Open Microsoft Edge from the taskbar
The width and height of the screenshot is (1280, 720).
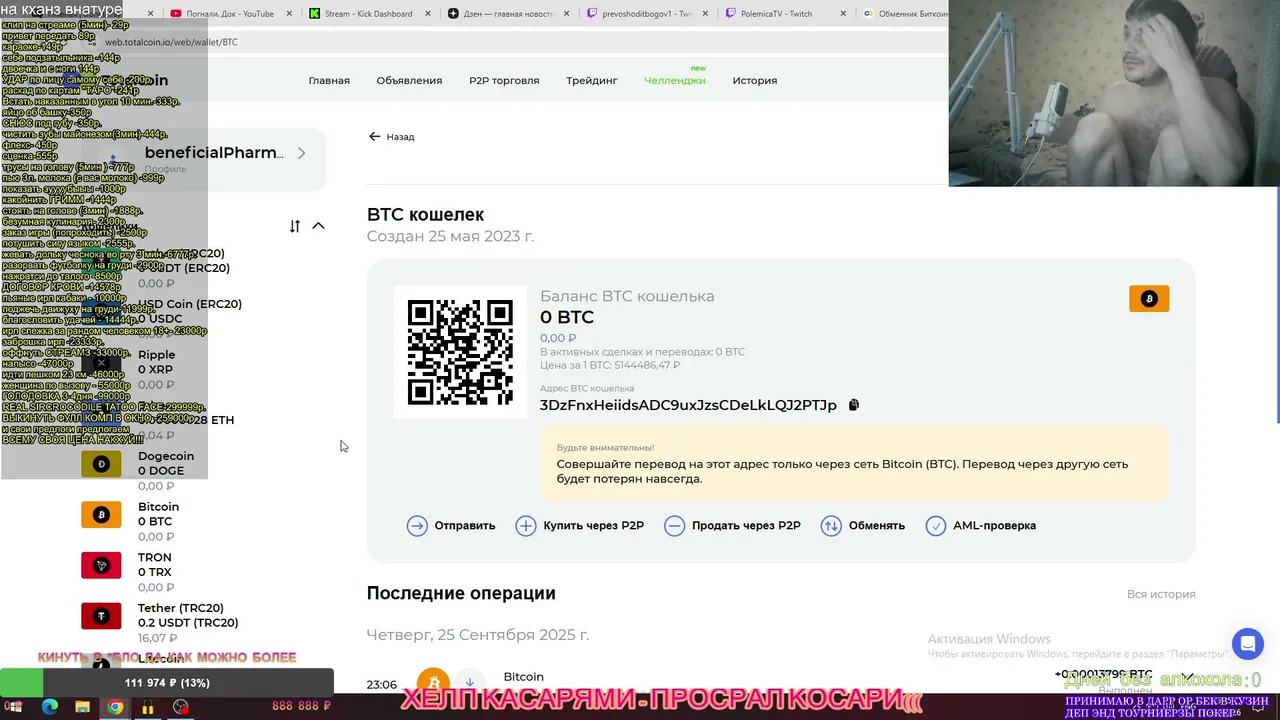(x=50, y=707)
